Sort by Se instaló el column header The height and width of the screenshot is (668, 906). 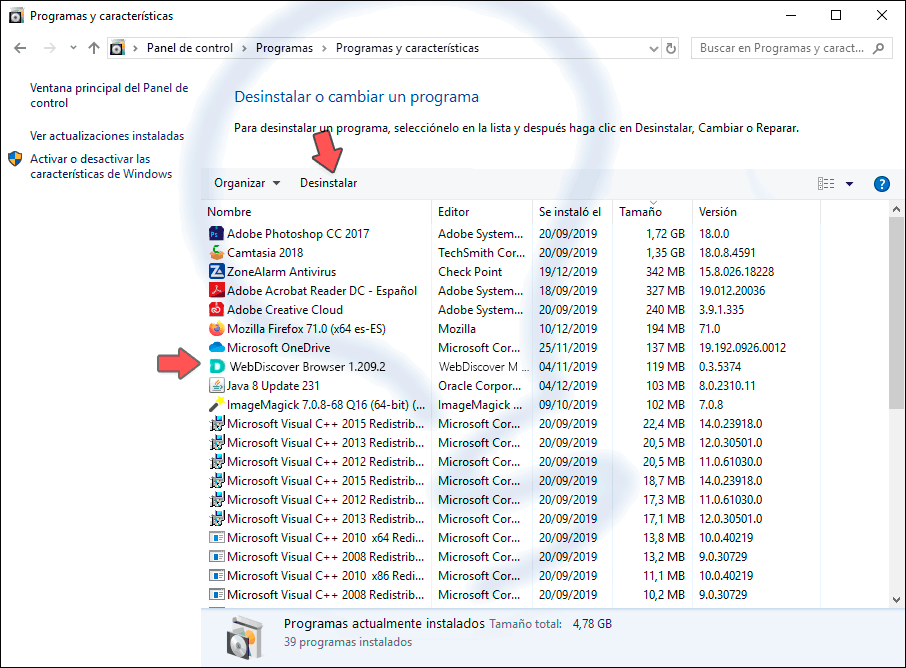[x=572, y=212]
